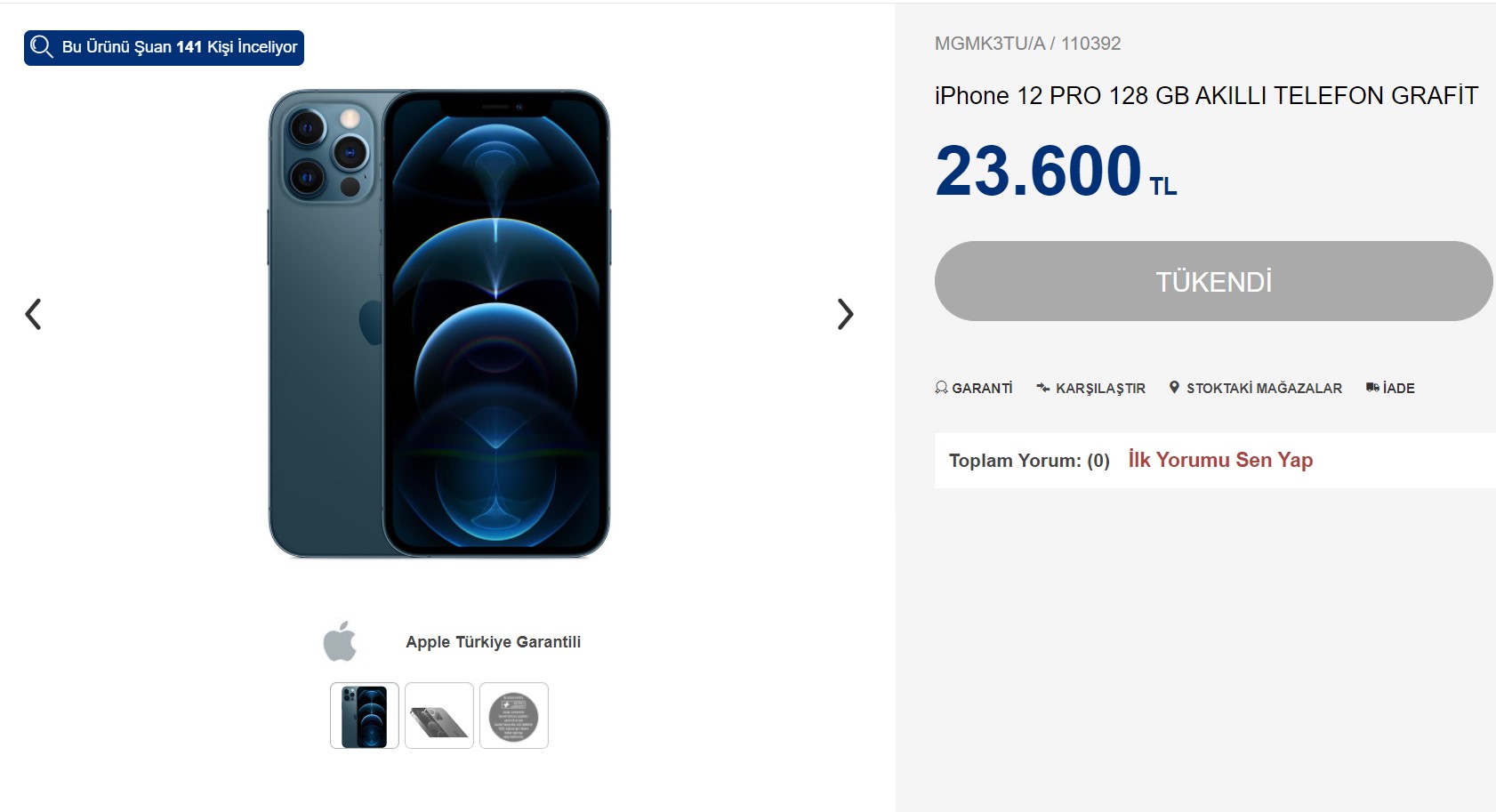Open STOKTAKİ MAĞAZALAR store list

pyautogui.click(x=1264, y=389)
